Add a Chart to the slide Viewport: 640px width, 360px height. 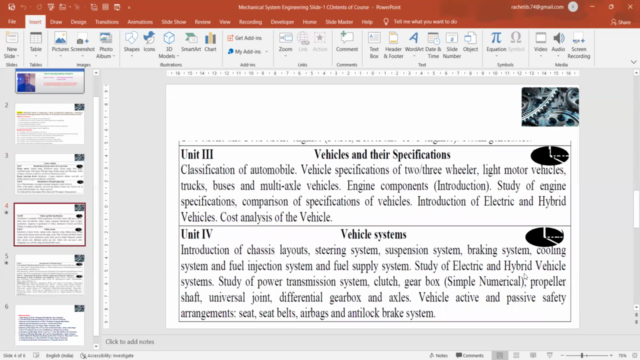[x=210, y=42]
